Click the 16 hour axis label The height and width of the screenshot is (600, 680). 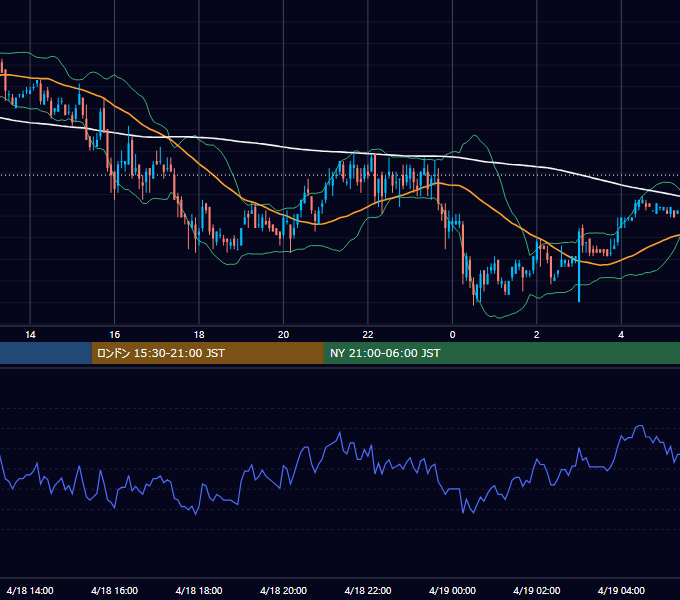(114, 335)
